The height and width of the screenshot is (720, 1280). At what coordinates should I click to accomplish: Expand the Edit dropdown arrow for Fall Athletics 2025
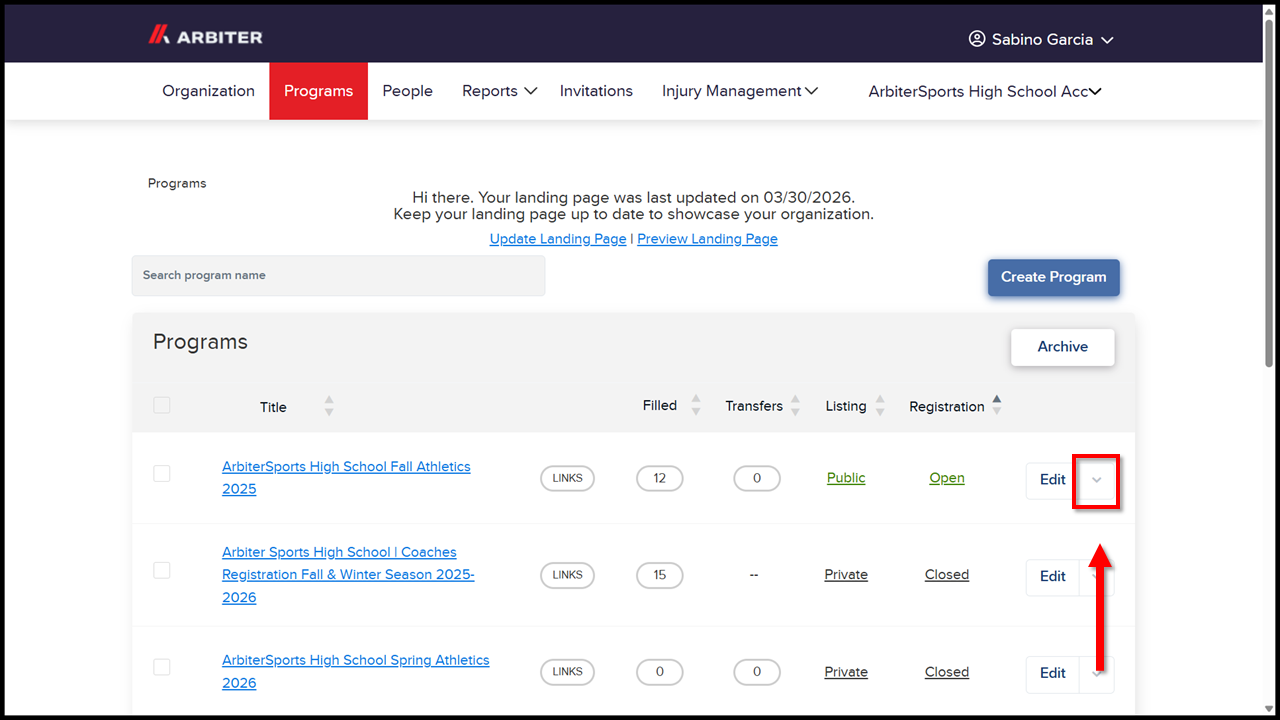(x=1096, y=480)
